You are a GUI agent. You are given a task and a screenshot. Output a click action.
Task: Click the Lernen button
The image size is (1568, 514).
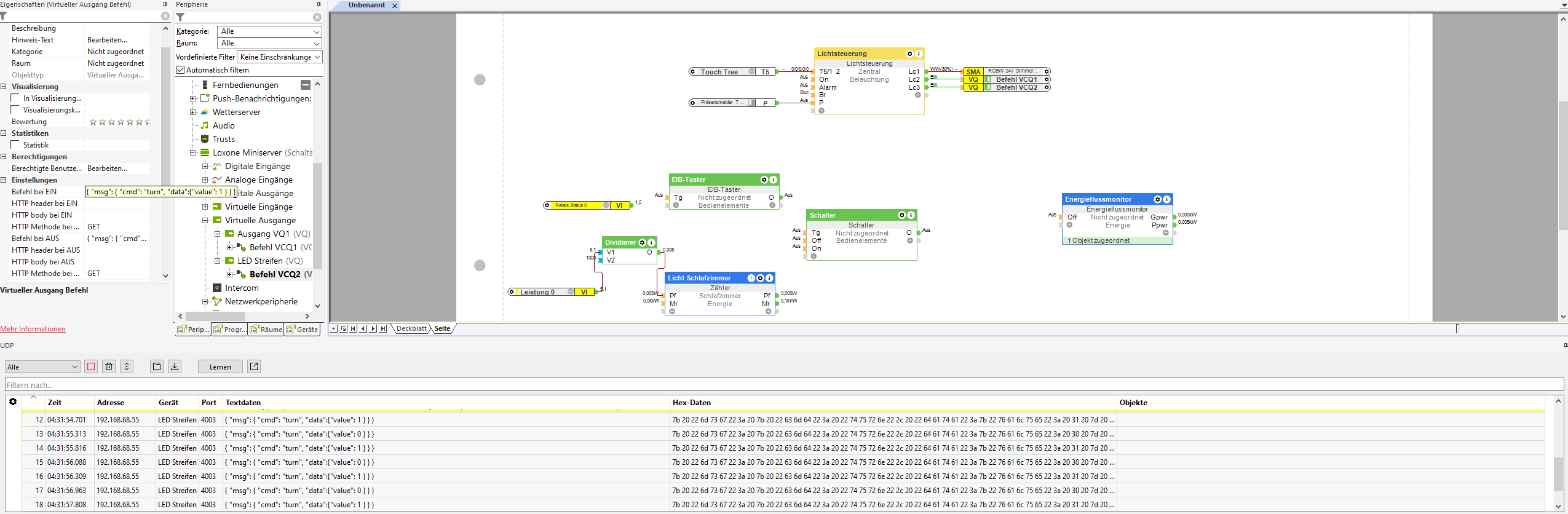point(220,367)
